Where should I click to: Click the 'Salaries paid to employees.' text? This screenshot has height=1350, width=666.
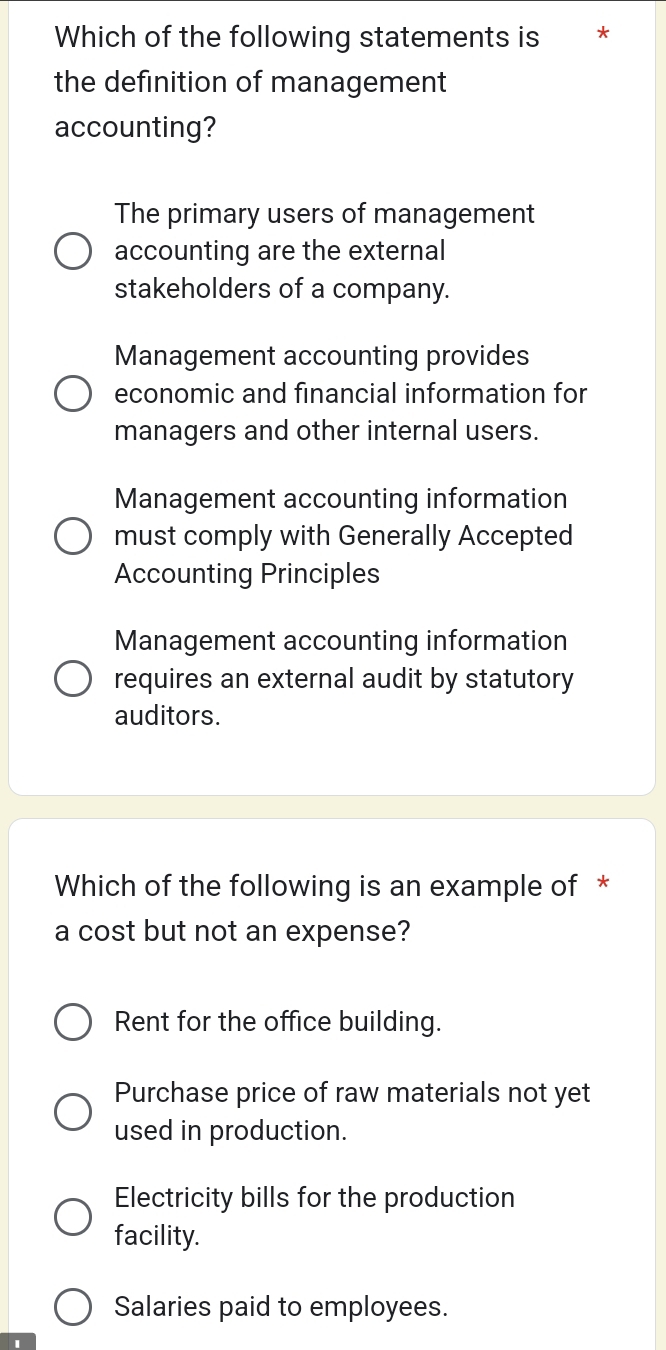pos(281,1307)
